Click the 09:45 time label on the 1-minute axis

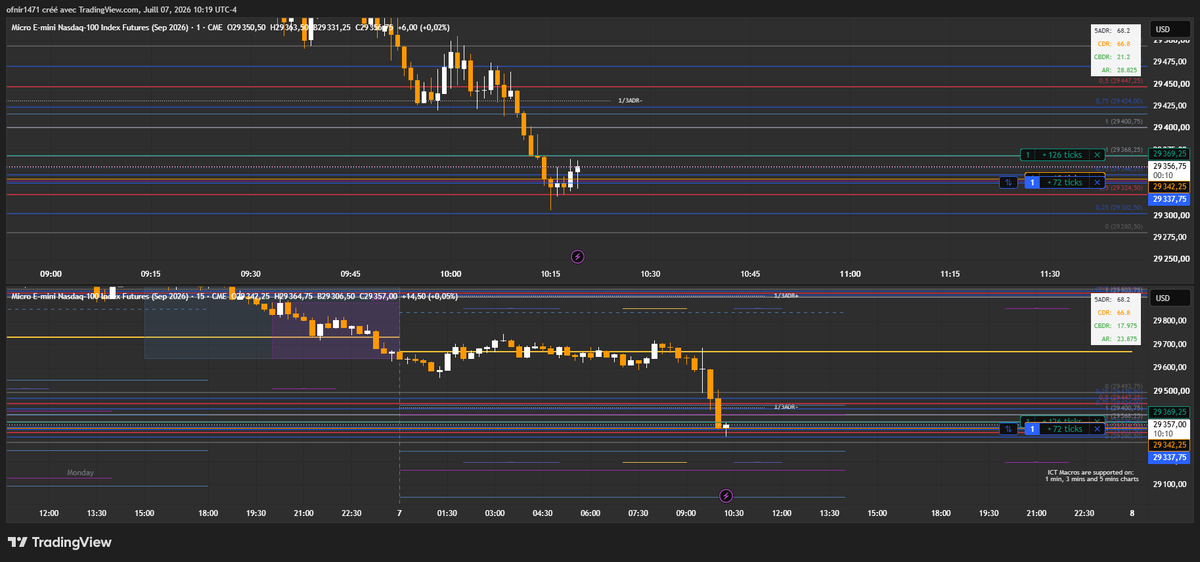(351, 273)
